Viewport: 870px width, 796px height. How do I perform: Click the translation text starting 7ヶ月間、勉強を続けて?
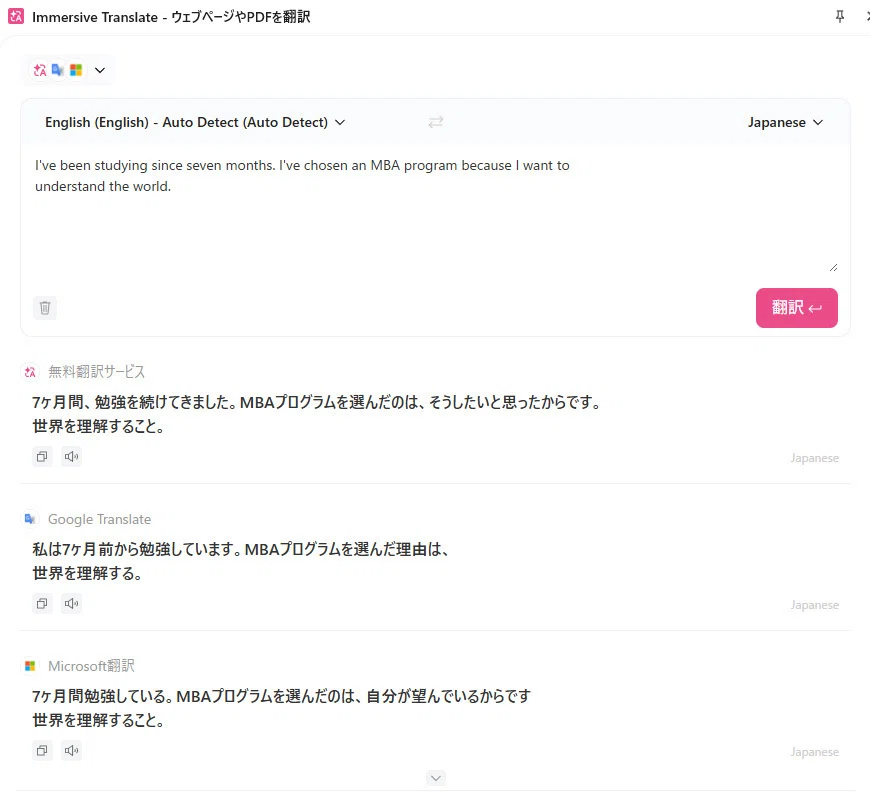pyautogui.click(x=317, y=414)
